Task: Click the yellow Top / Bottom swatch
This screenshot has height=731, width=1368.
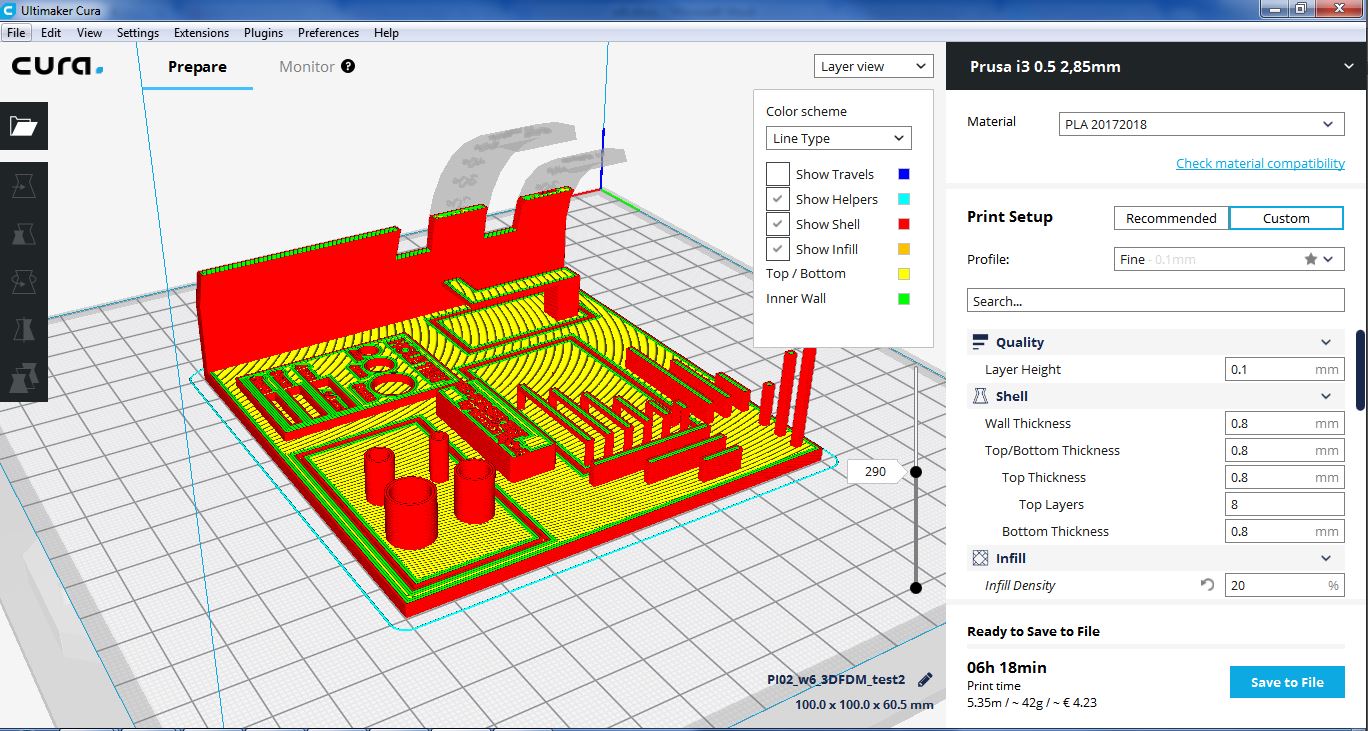Action: pyautogui.click(x=904, y=273)
